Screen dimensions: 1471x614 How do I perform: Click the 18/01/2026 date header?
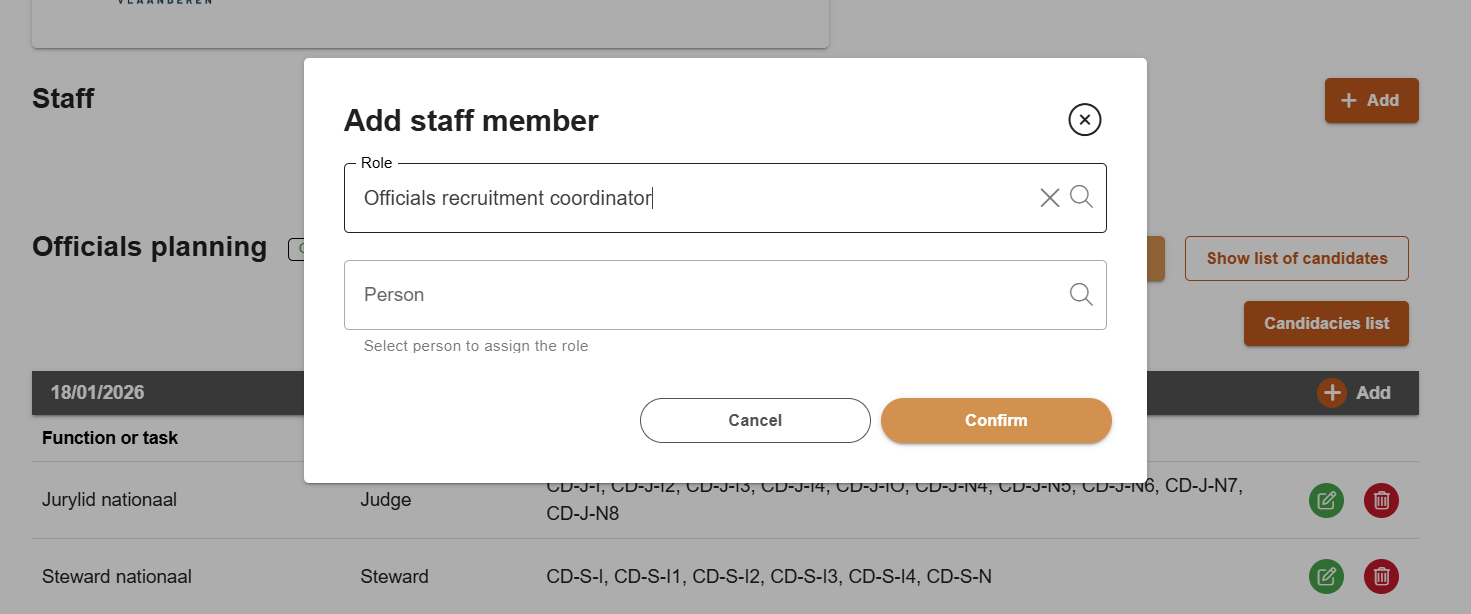pyautogui.click(x=97, y=393)
